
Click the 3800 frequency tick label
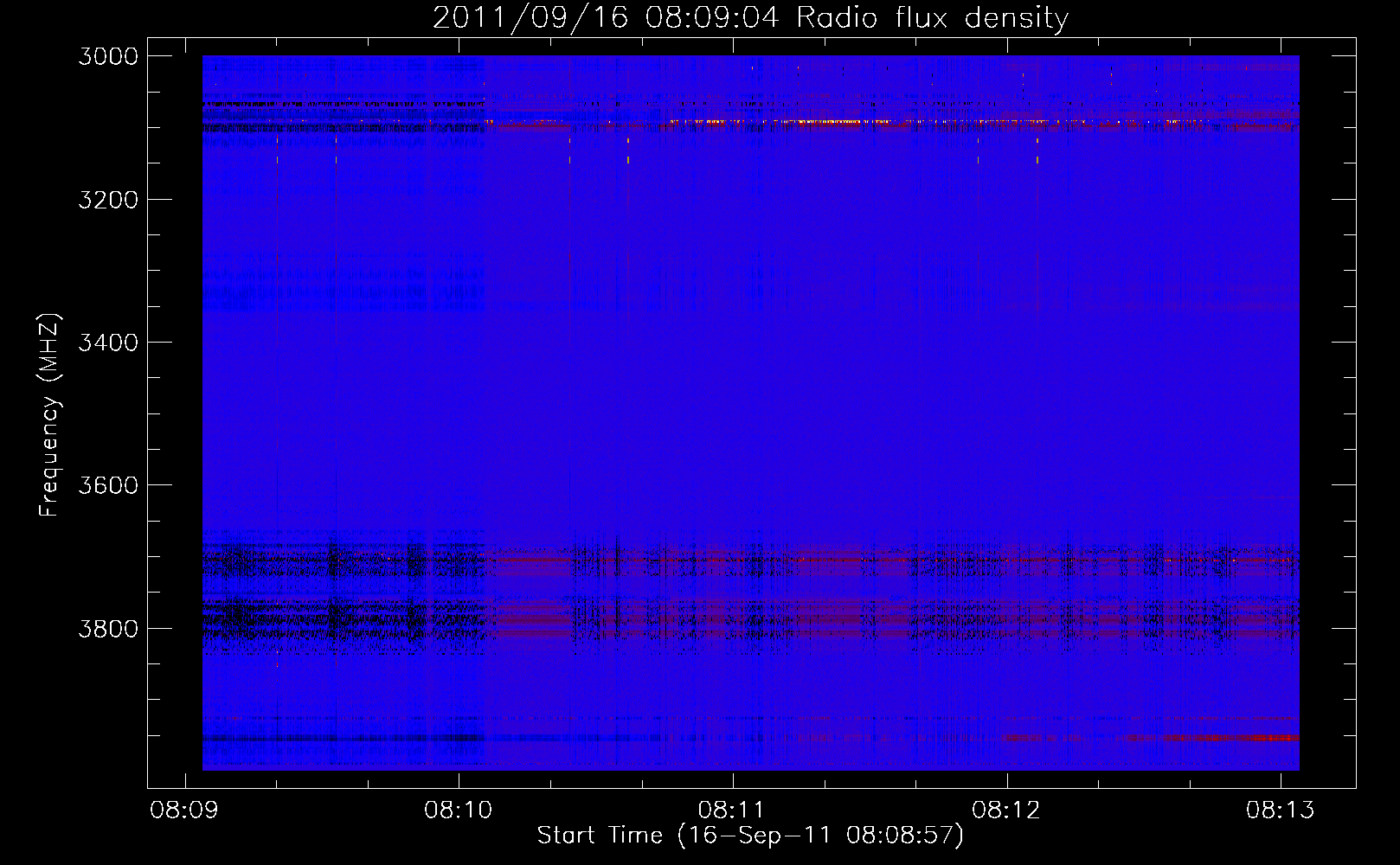point(108,629)
